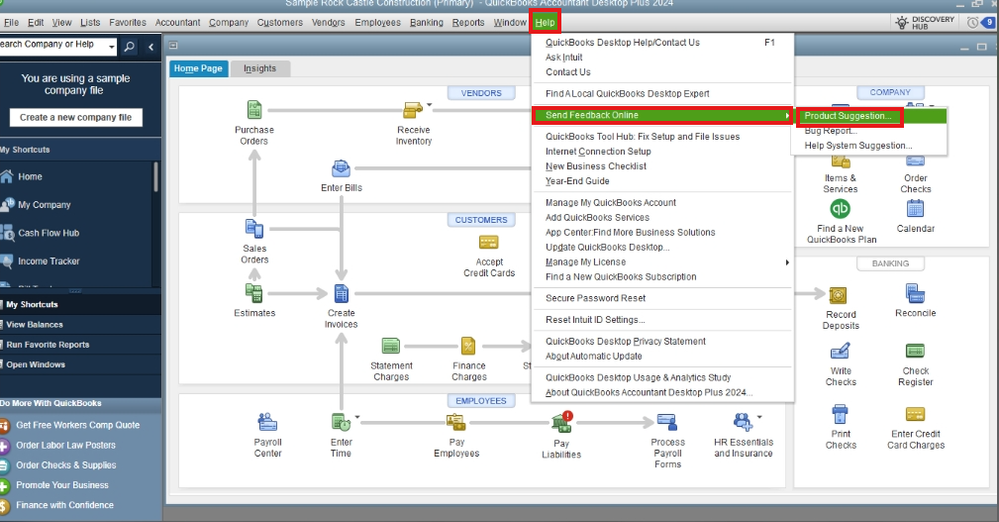
Task: Open Record Deposits icon
Action: coord(838,295)
